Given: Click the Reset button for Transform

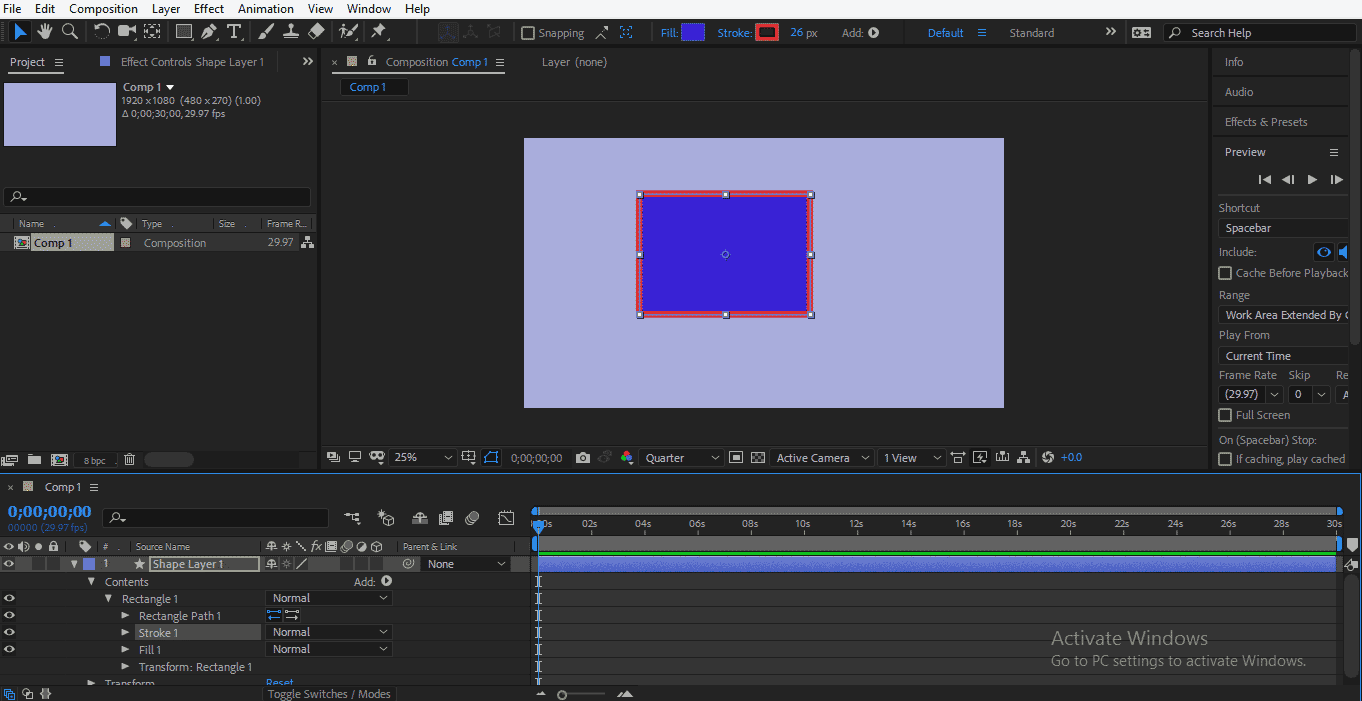Looking at the screenshot, I should [279, 681].
